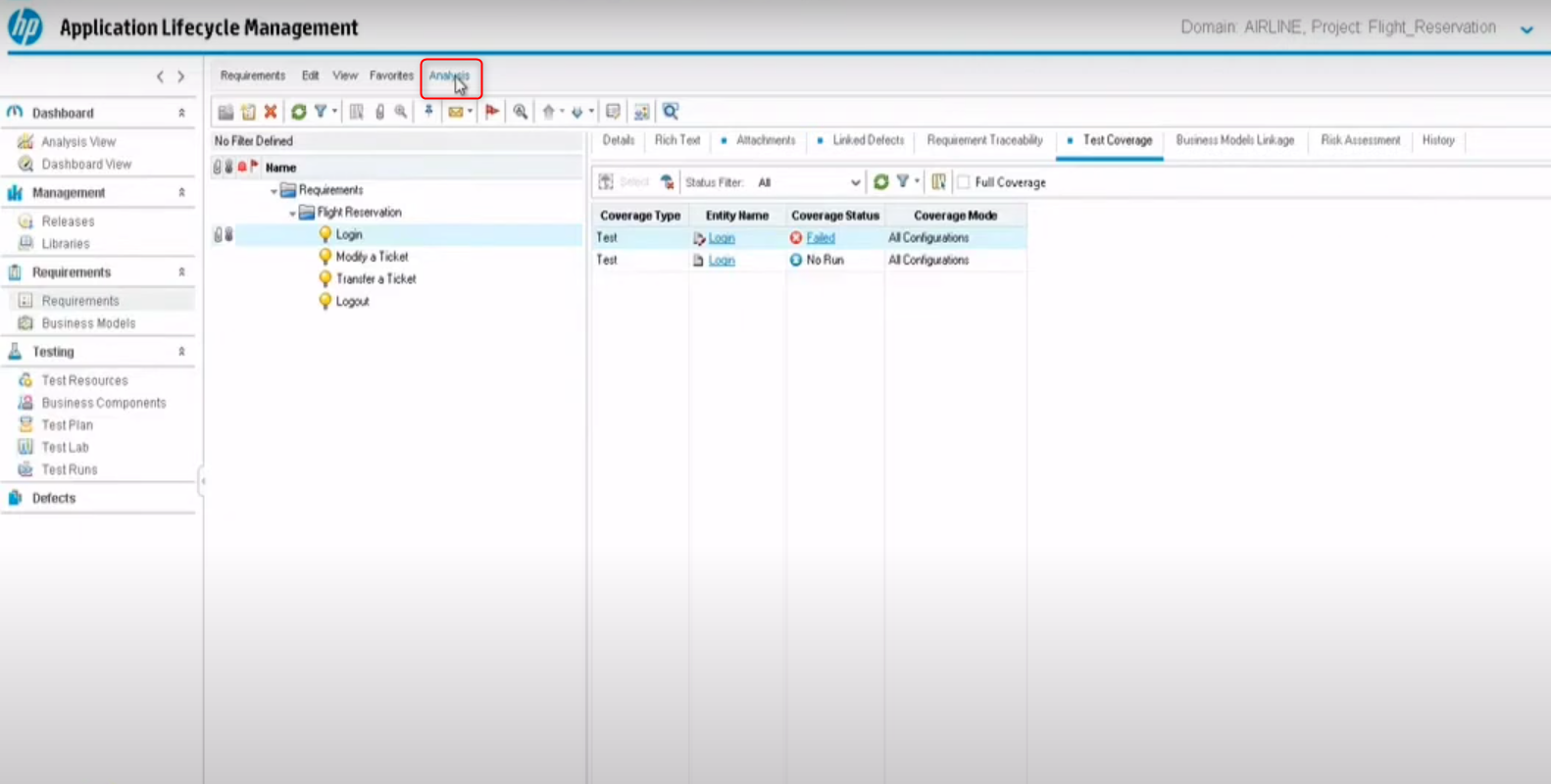Click the Coverage Status column header

point(834,216)
